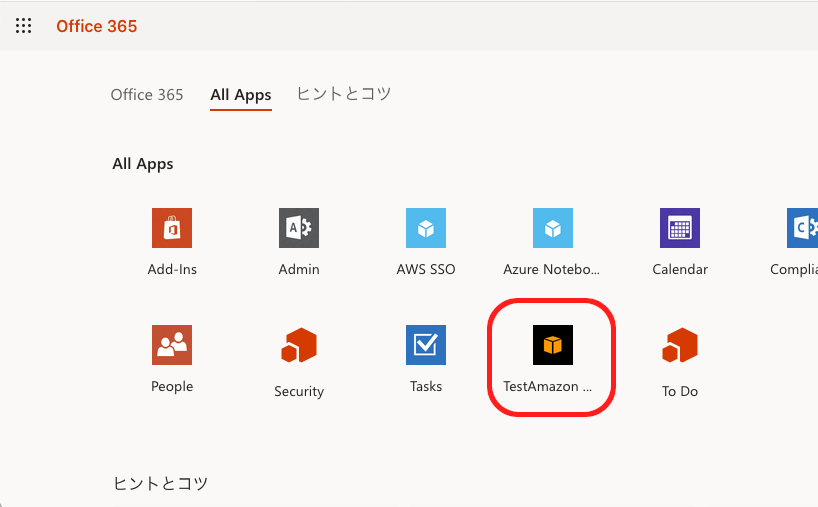This screenshot has height=507, width=818.
Task: Open the Add-Ins app icon
Action: tap(172, 228)
